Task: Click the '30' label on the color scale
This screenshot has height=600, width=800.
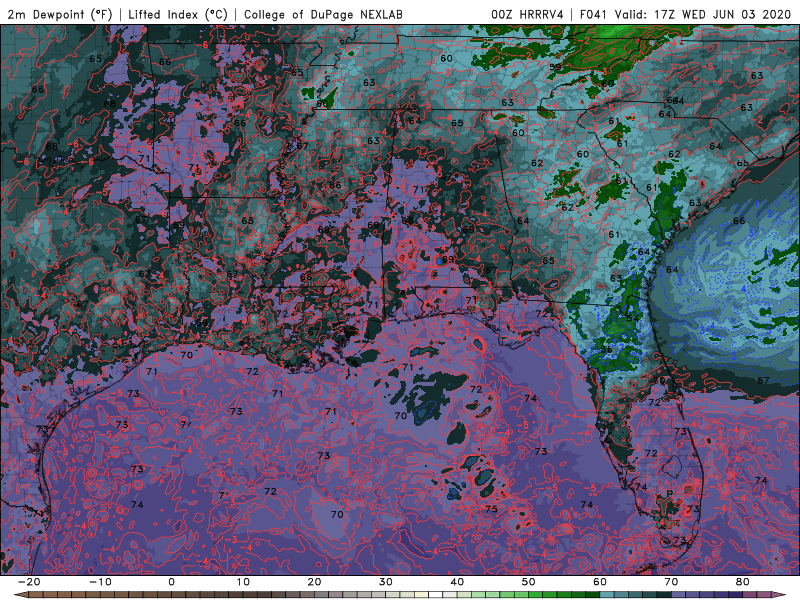Action: pos(386,582)
